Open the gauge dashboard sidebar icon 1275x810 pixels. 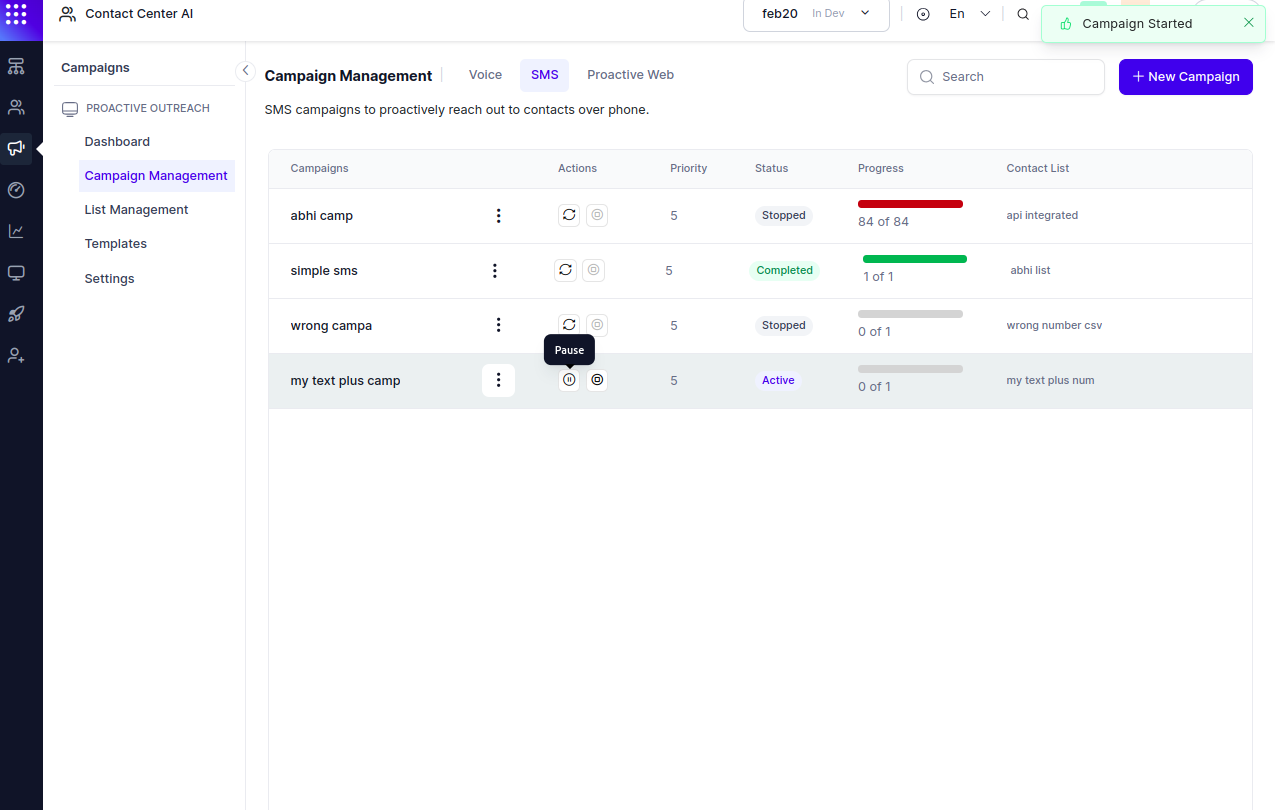16,190
